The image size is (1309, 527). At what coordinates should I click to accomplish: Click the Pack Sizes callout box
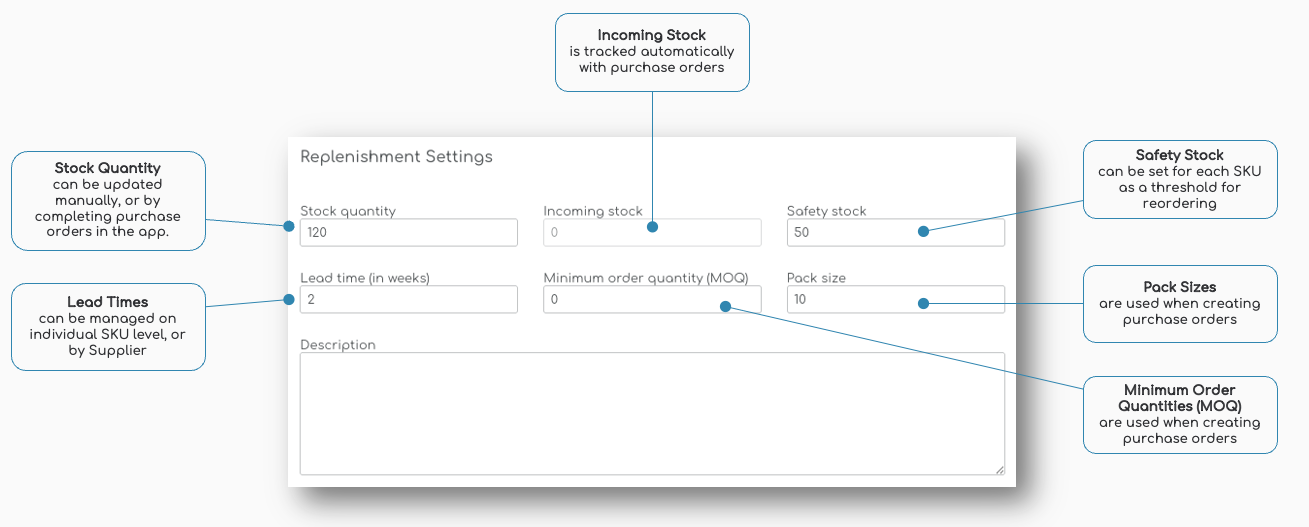1180,303
